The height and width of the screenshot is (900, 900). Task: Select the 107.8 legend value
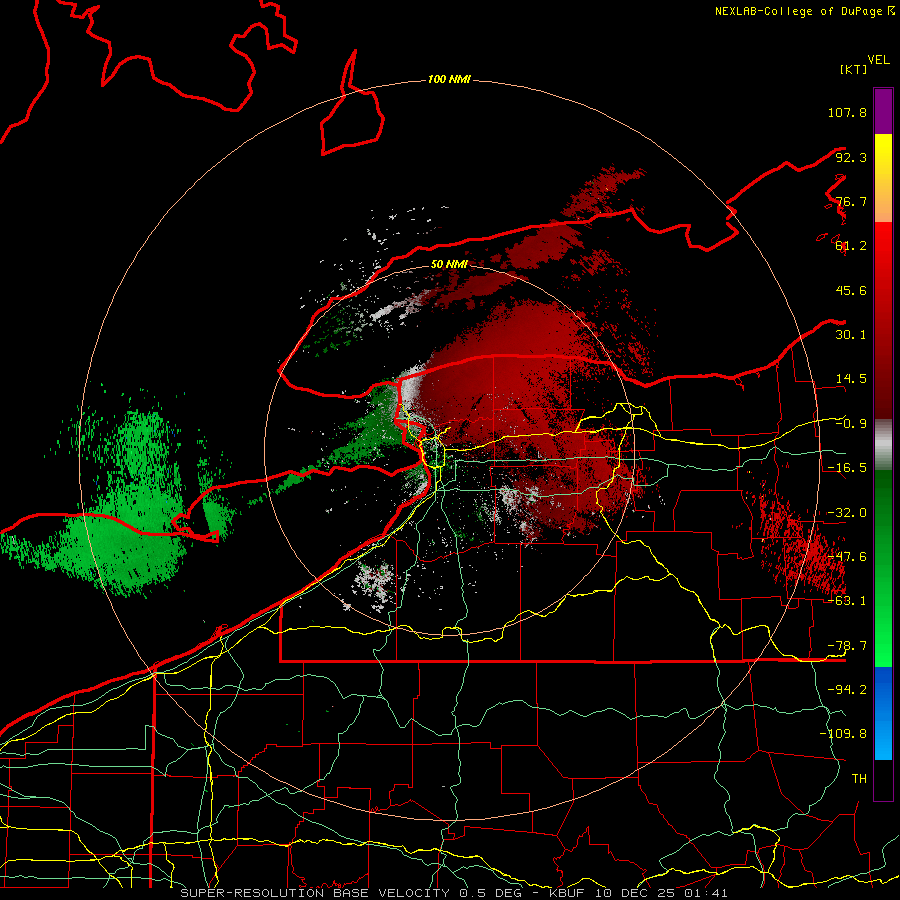(x=847, y=112)
